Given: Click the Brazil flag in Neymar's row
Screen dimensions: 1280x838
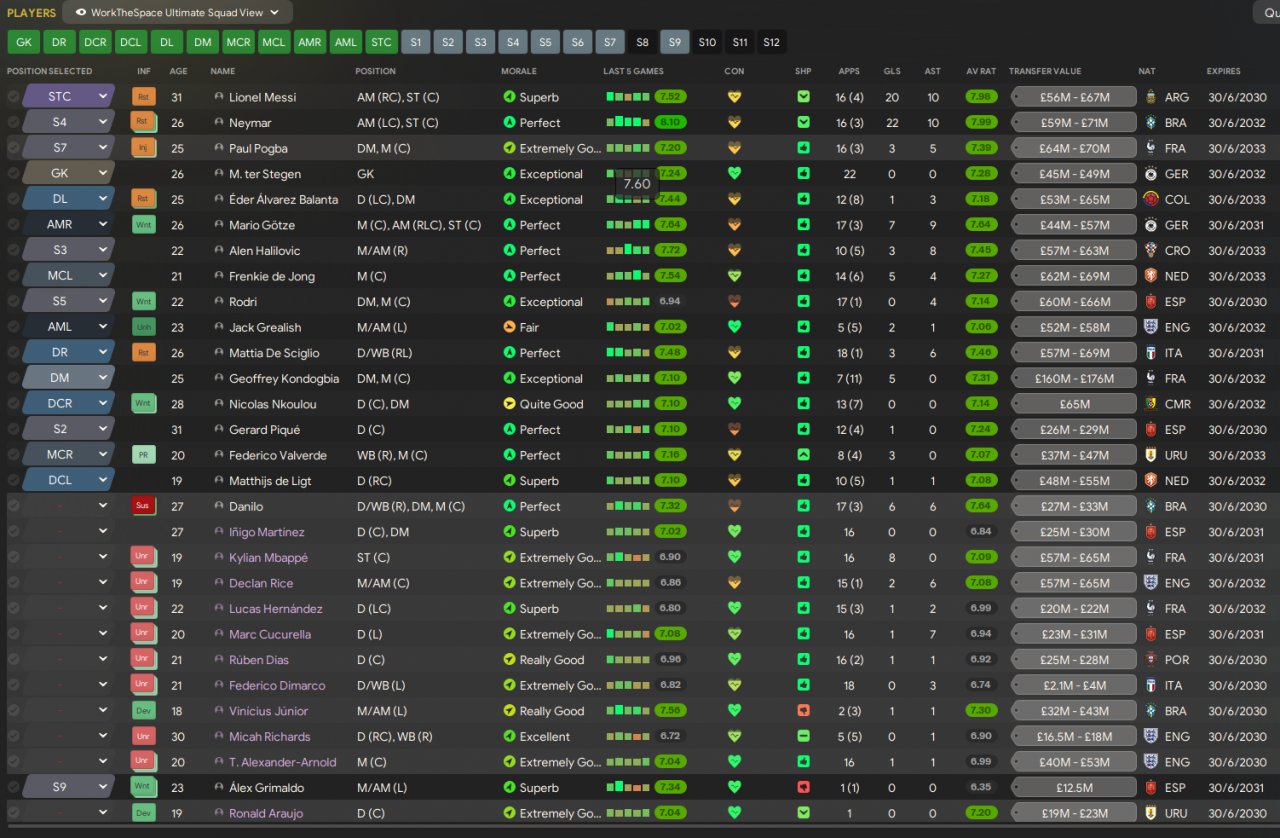Looking at the screenshot, I should point(1151,123).
